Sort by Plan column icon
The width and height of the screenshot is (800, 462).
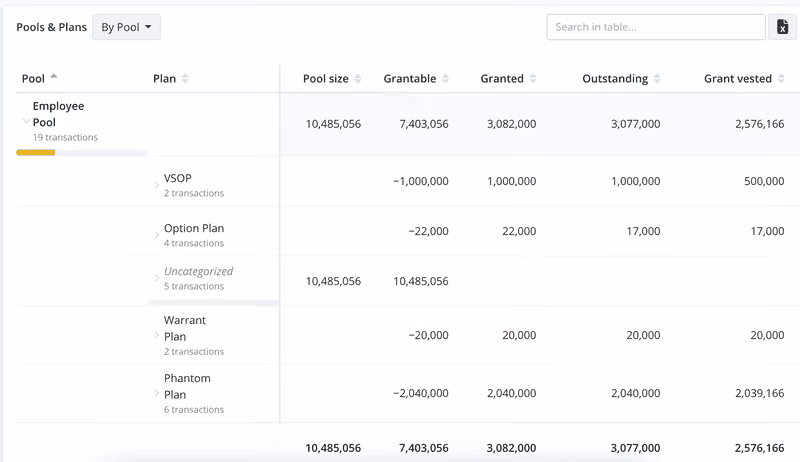click(185, 79)
